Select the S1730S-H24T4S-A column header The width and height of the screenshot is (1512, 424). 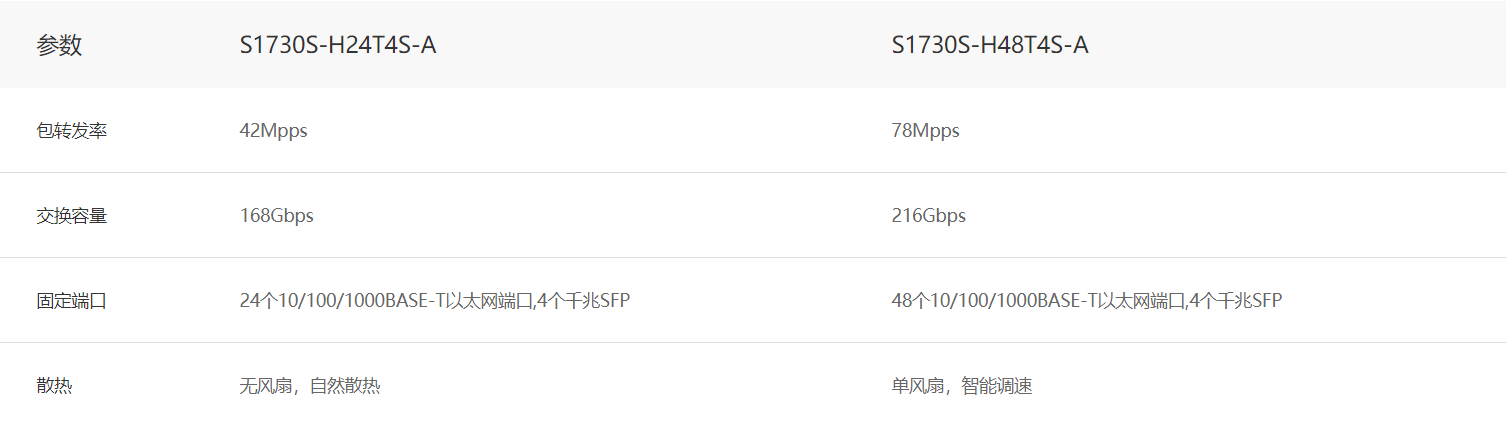tap(337, 45)
